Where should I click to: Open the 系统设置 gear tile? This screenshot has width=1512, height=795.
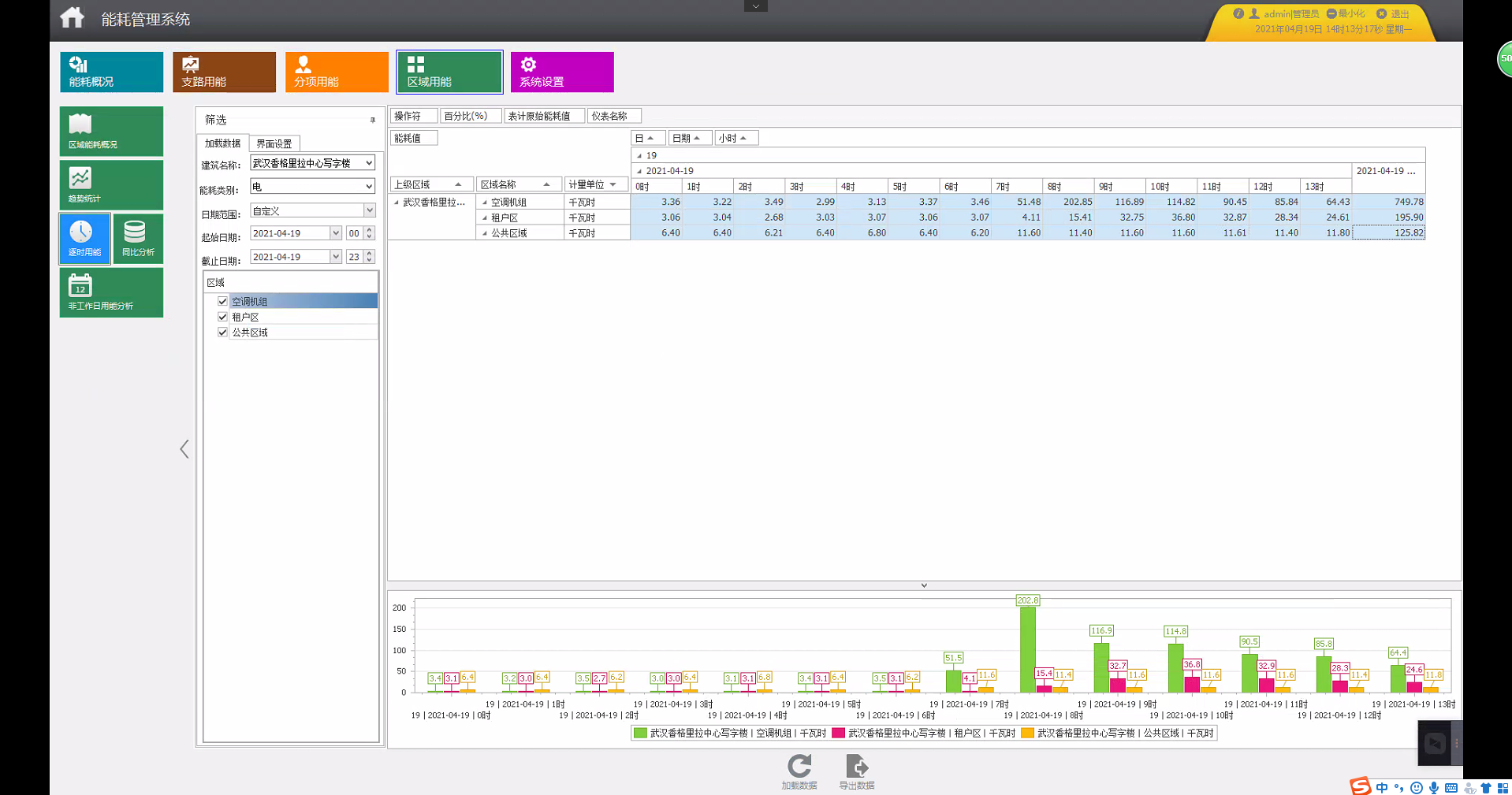pyautogui.click(x=561, y=72)
